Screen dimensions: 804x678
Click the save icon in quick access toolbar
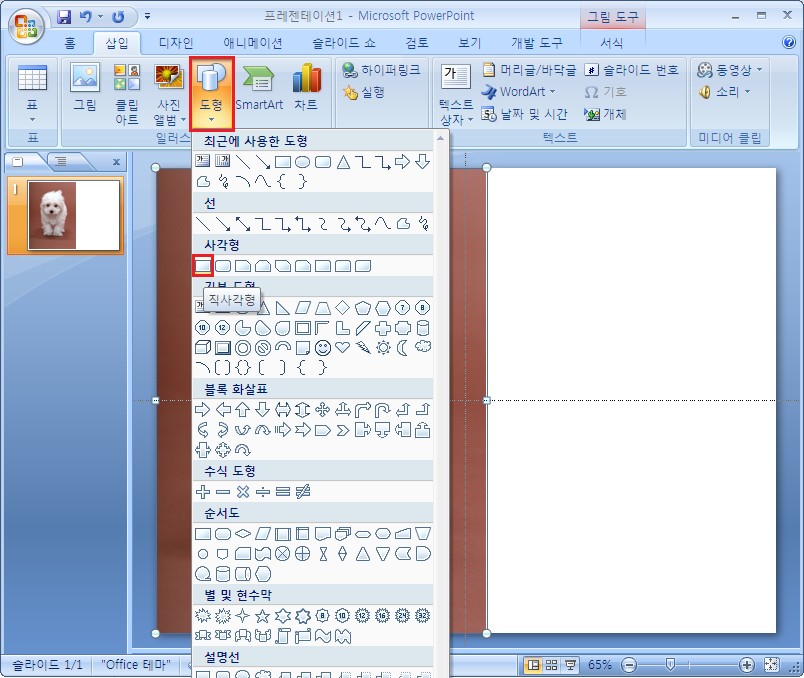pos(64,16)
